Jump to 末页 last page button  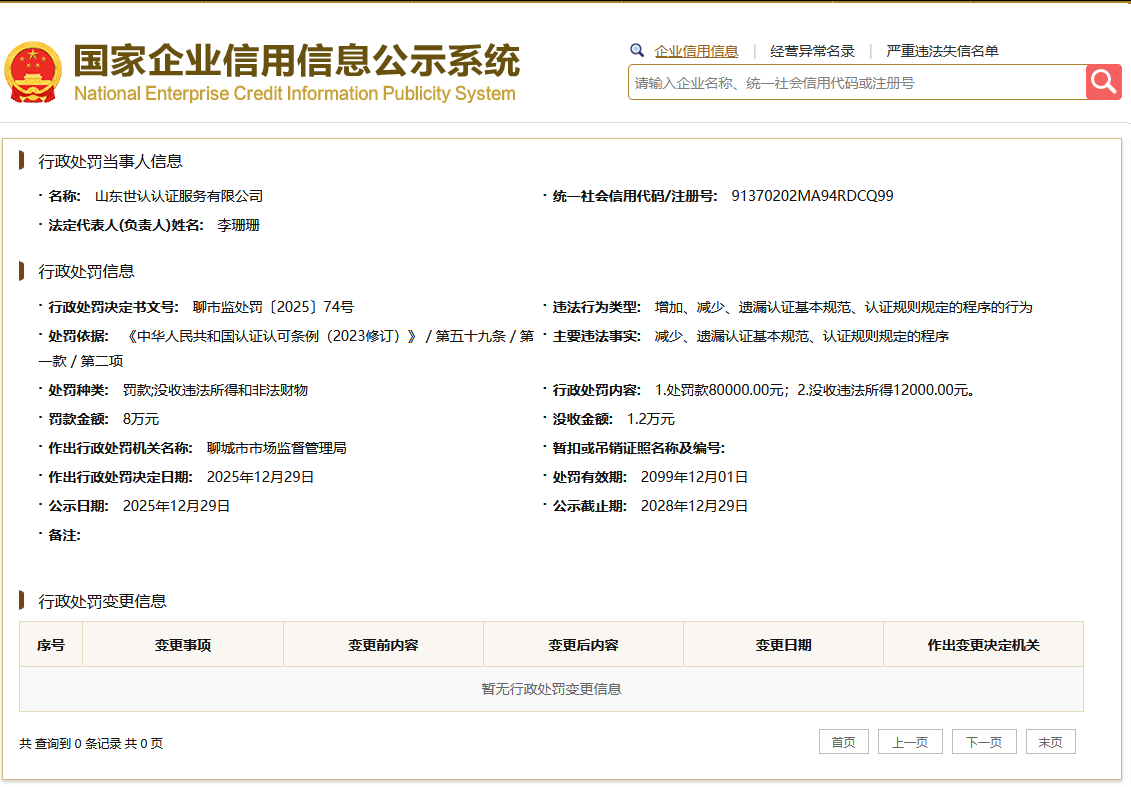(x=1051, y=742)
